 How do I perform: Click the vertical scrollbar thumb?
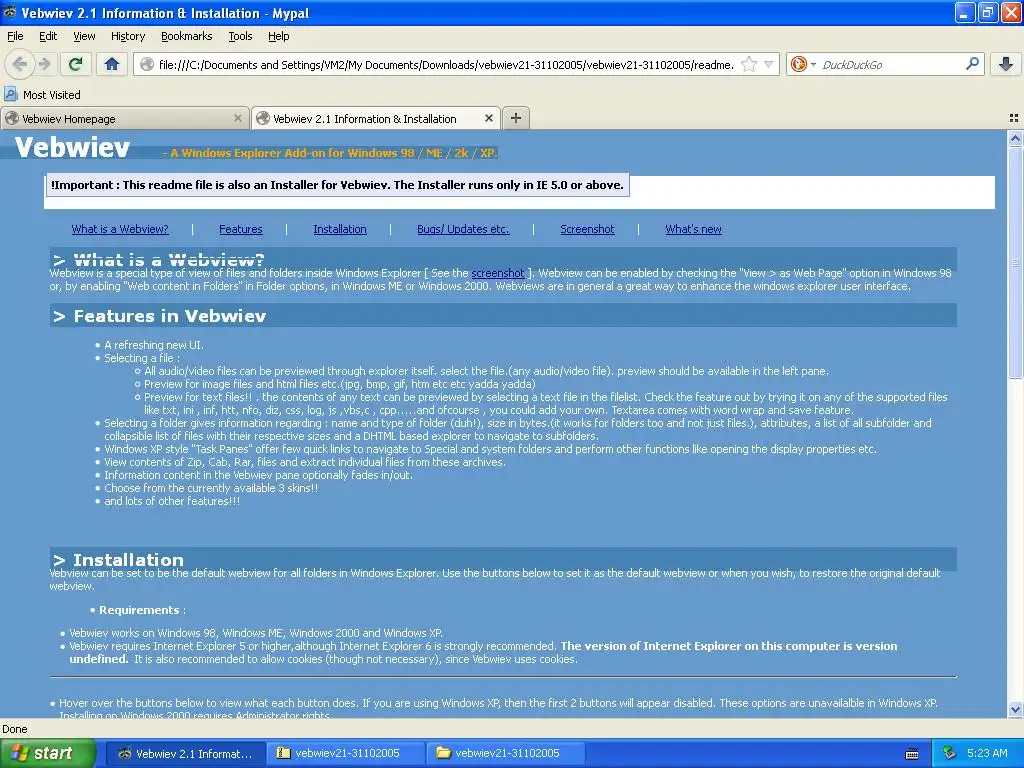[1015, 262]
